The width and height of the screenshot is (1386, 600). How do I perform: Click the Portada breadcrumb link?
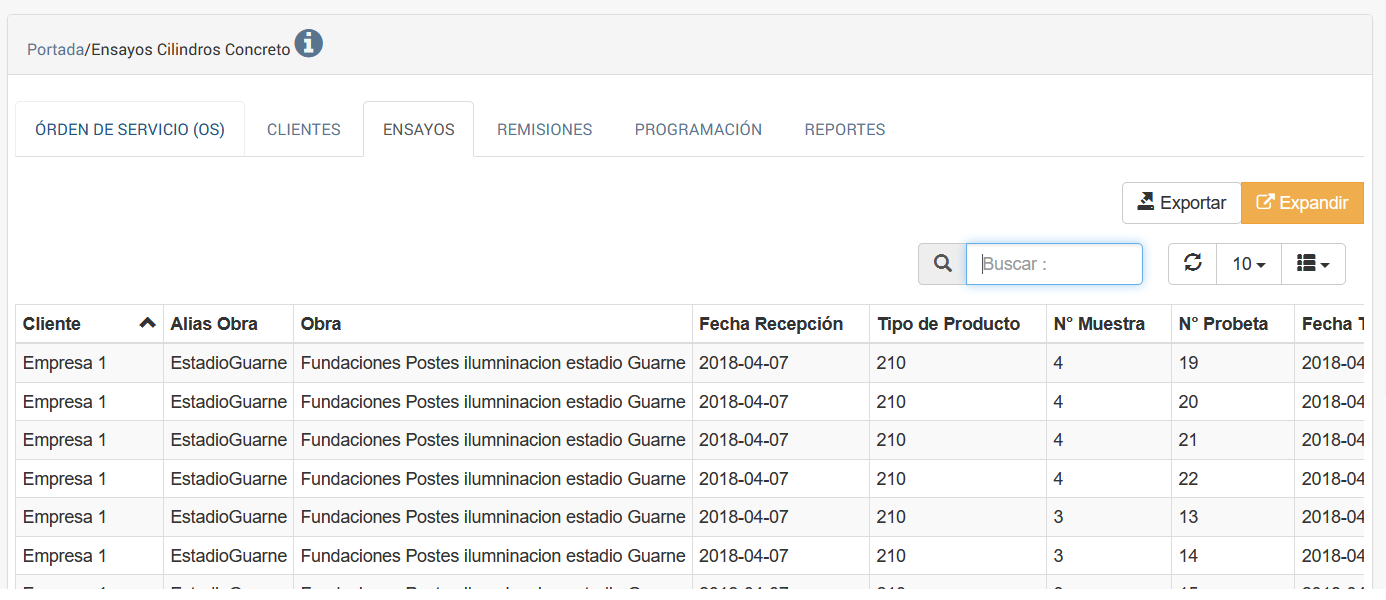click(x=55, y=49)
